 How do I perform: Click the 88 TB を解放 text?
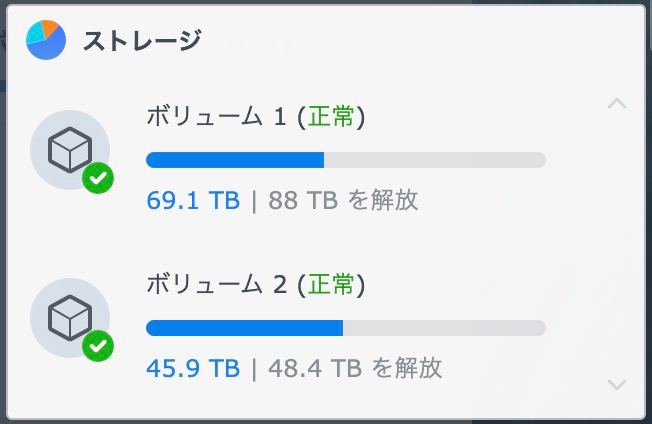pyautogui.click(x=343, y=200)
